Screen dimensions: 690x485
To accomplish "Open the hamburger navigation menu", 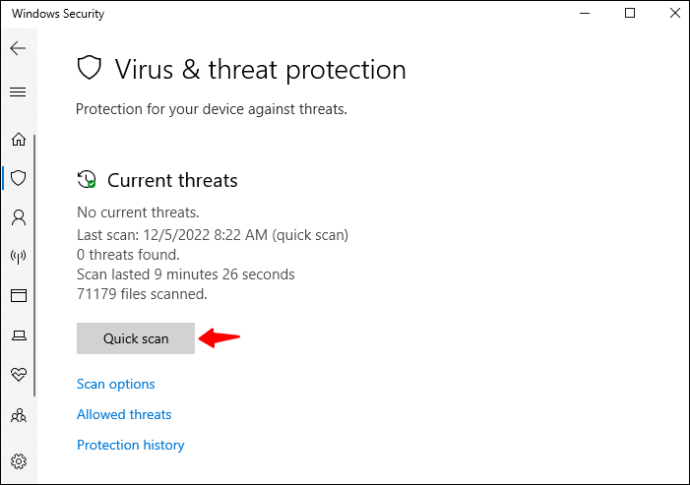I will coord(18,92).
